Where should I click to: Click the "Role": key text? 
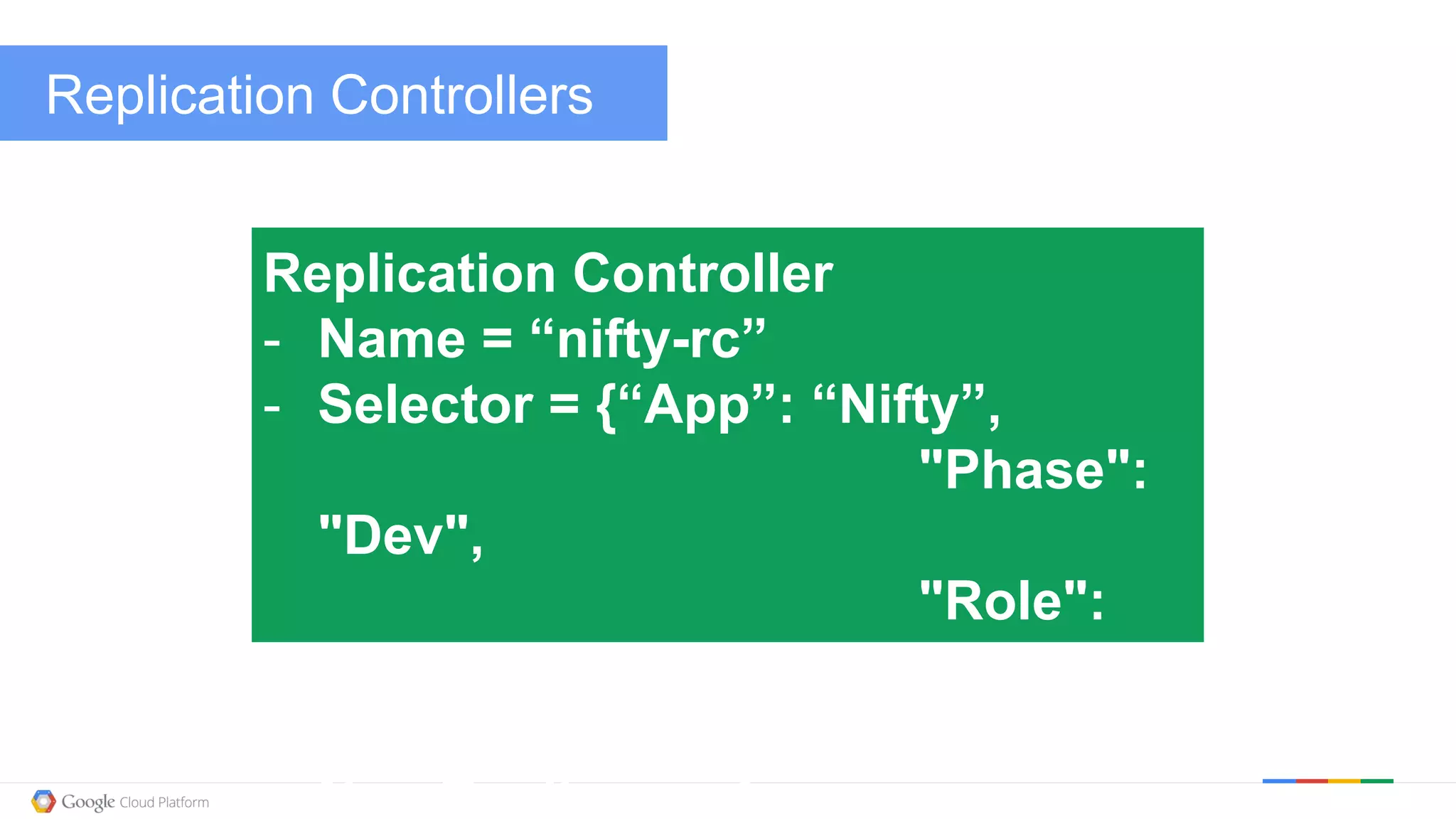[1011, 601]
